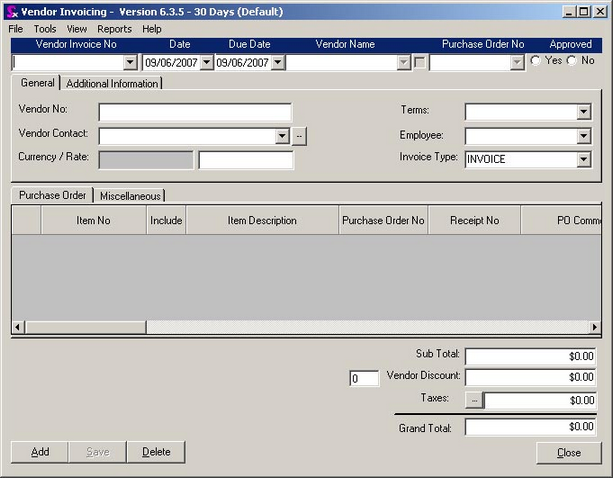Open the Taxes details ellipsis button
The width and height of the screenshot is (613, 478).
point(474,400)
